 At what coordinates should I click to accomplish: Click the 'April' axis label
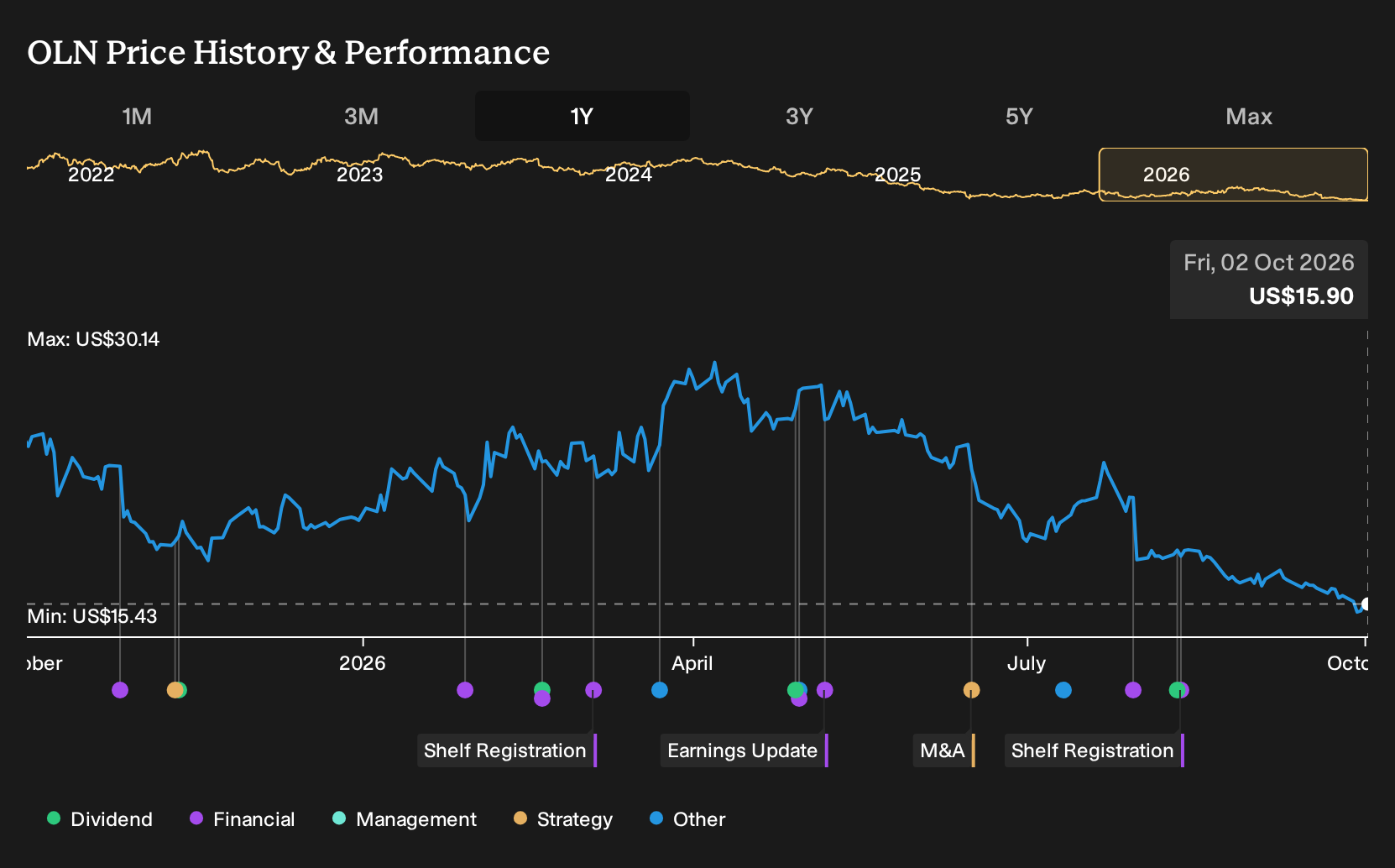click(692, 663)
